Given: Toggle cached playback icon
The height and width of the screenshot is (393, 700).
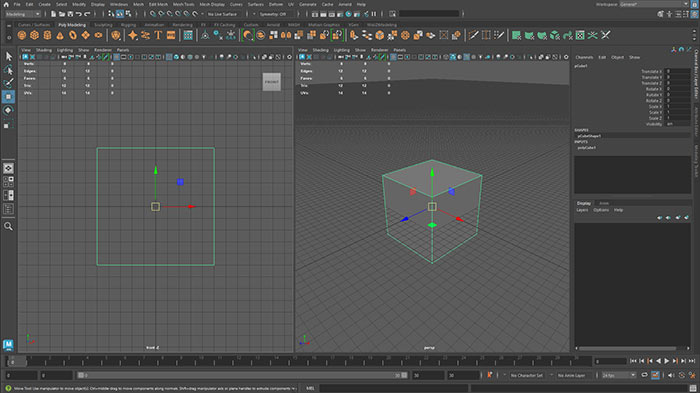Looking at the screenshot, I should pos(655,375).
